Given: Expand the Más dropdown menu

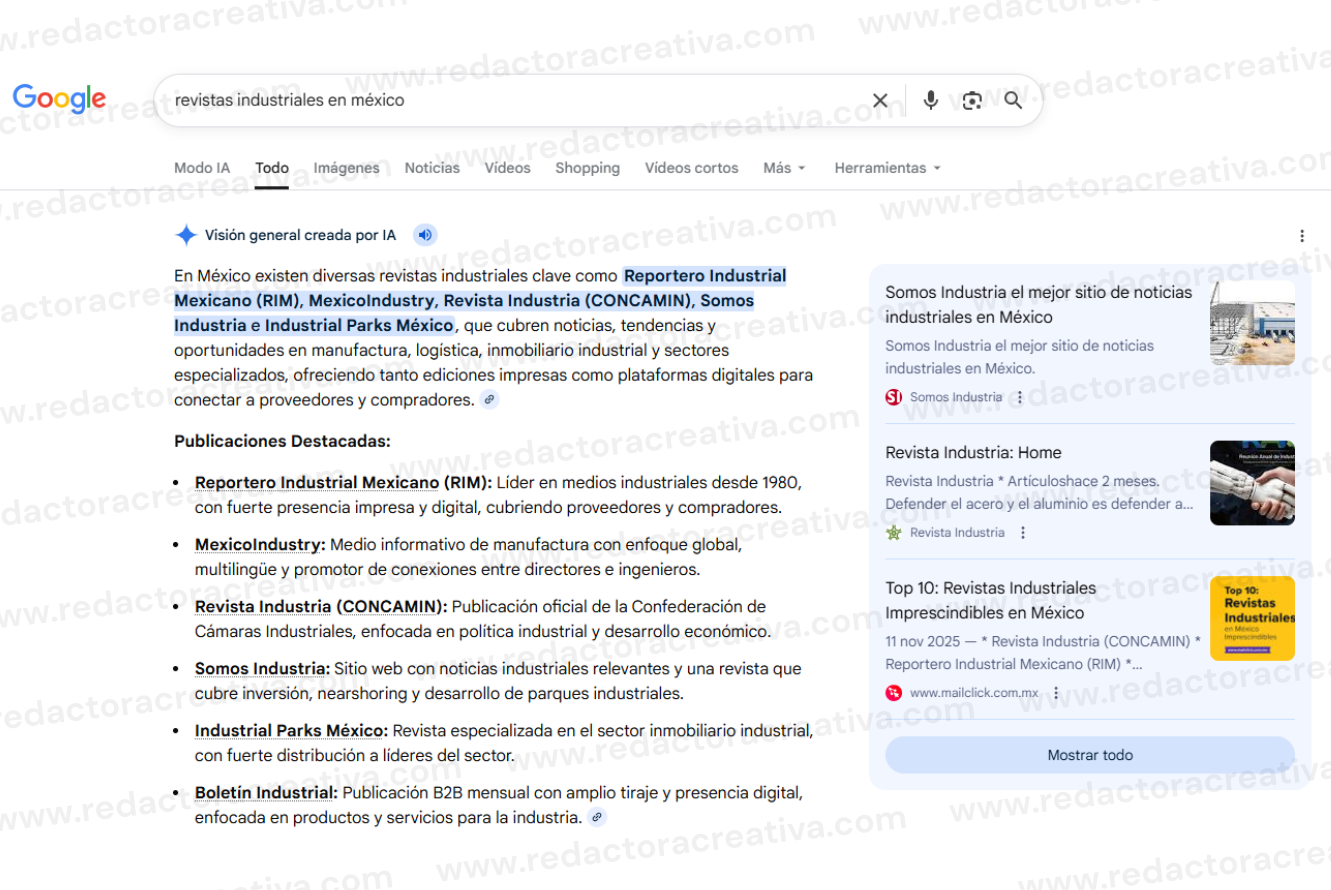Looking at the screenshot, I should coord(784,168).
